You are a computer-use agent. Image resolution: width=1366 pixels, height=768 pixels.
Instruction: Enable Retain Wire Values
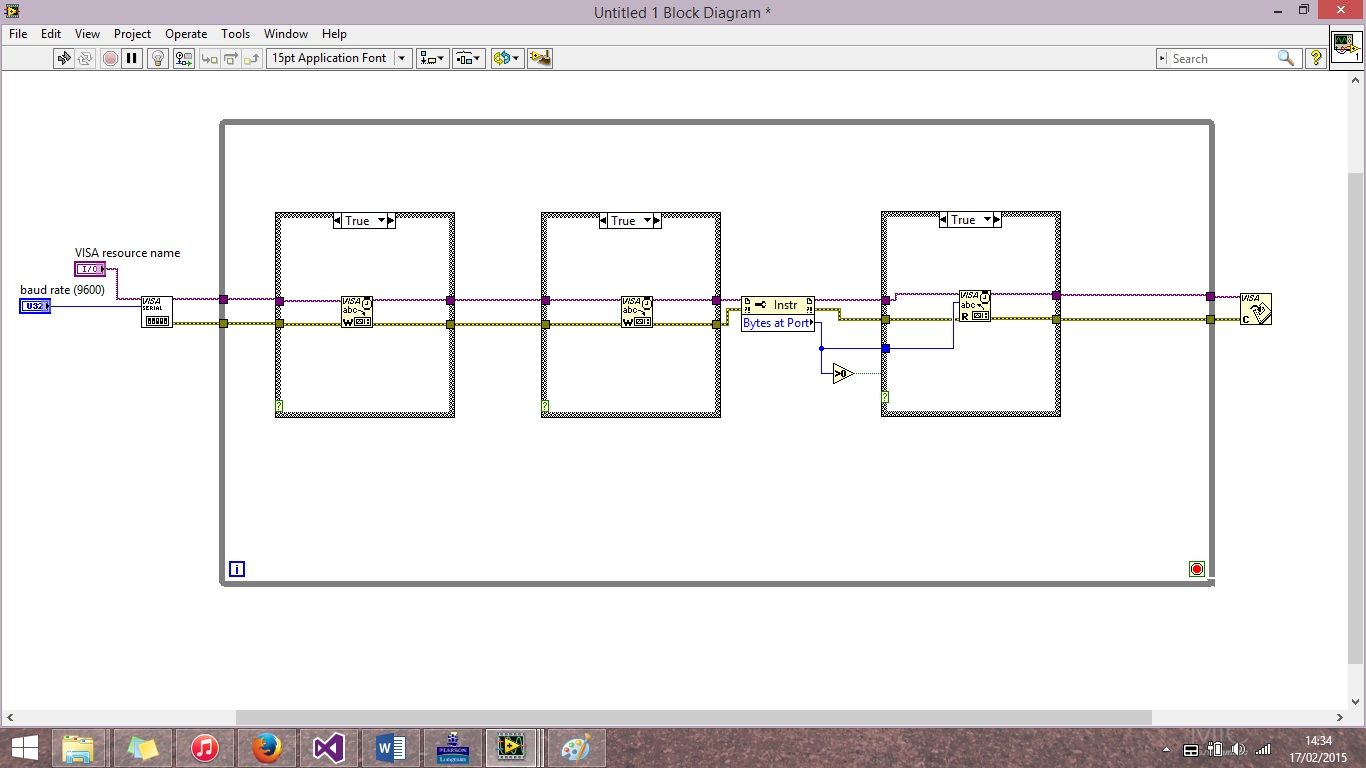(x=184, y=58)
